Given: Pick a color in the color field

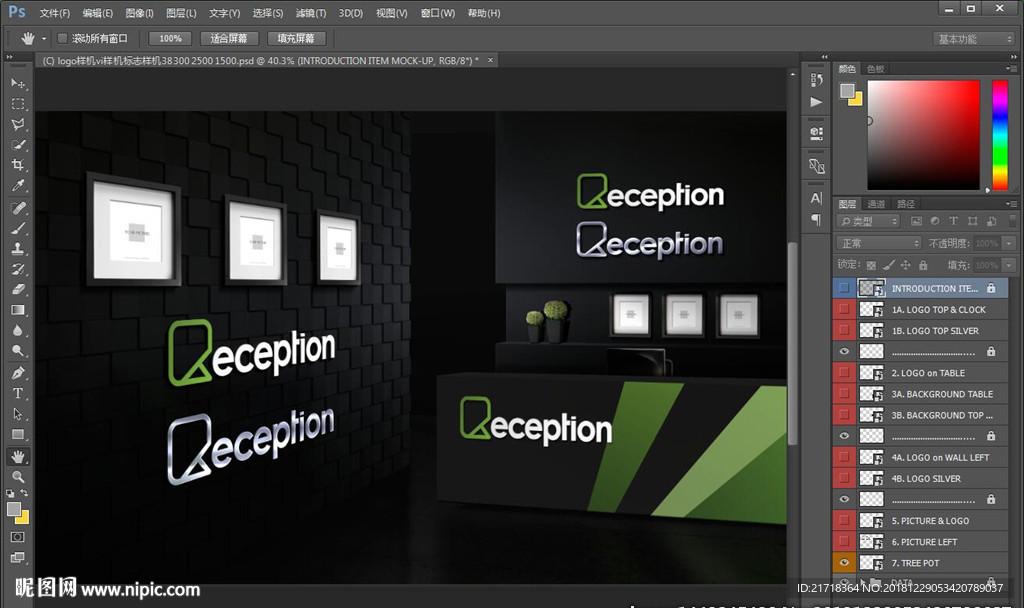Looking at the screenshot, I should tap(923, 135).
